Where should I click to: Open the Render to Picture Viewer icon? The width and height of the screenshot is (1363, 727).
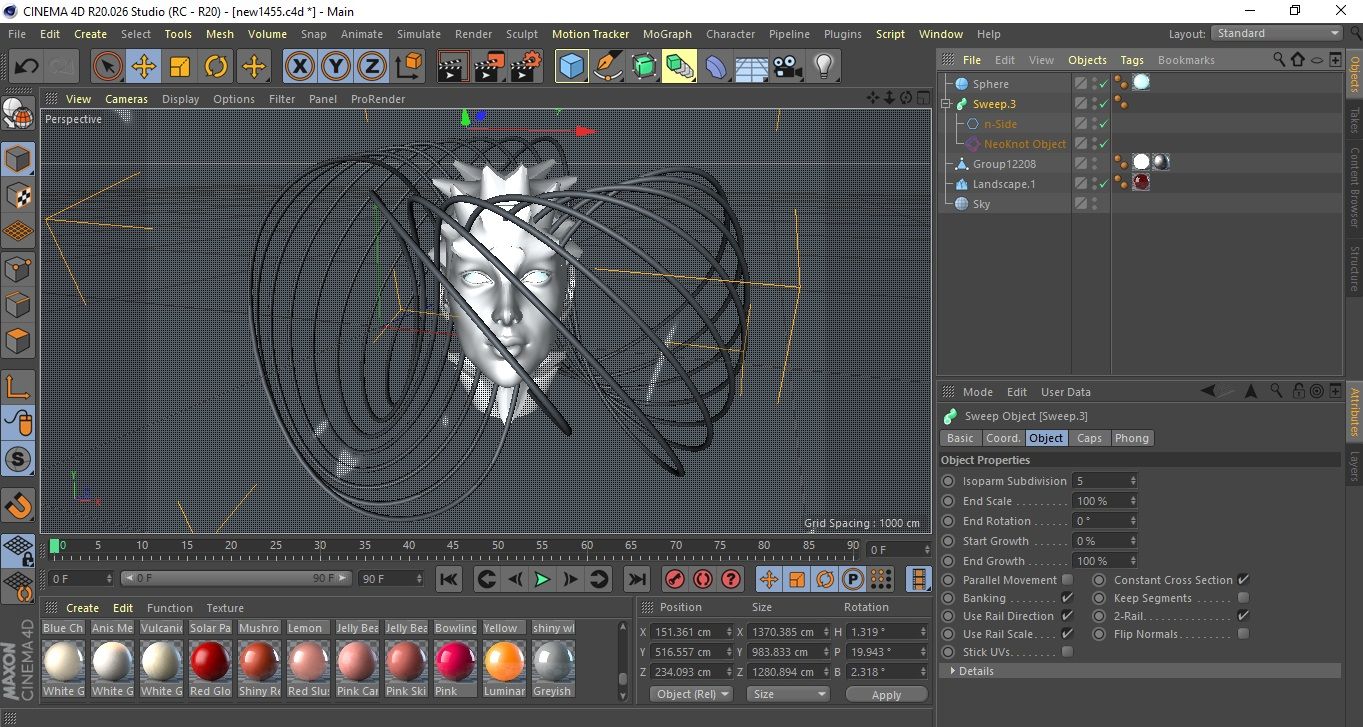click(x=488, y=67)
